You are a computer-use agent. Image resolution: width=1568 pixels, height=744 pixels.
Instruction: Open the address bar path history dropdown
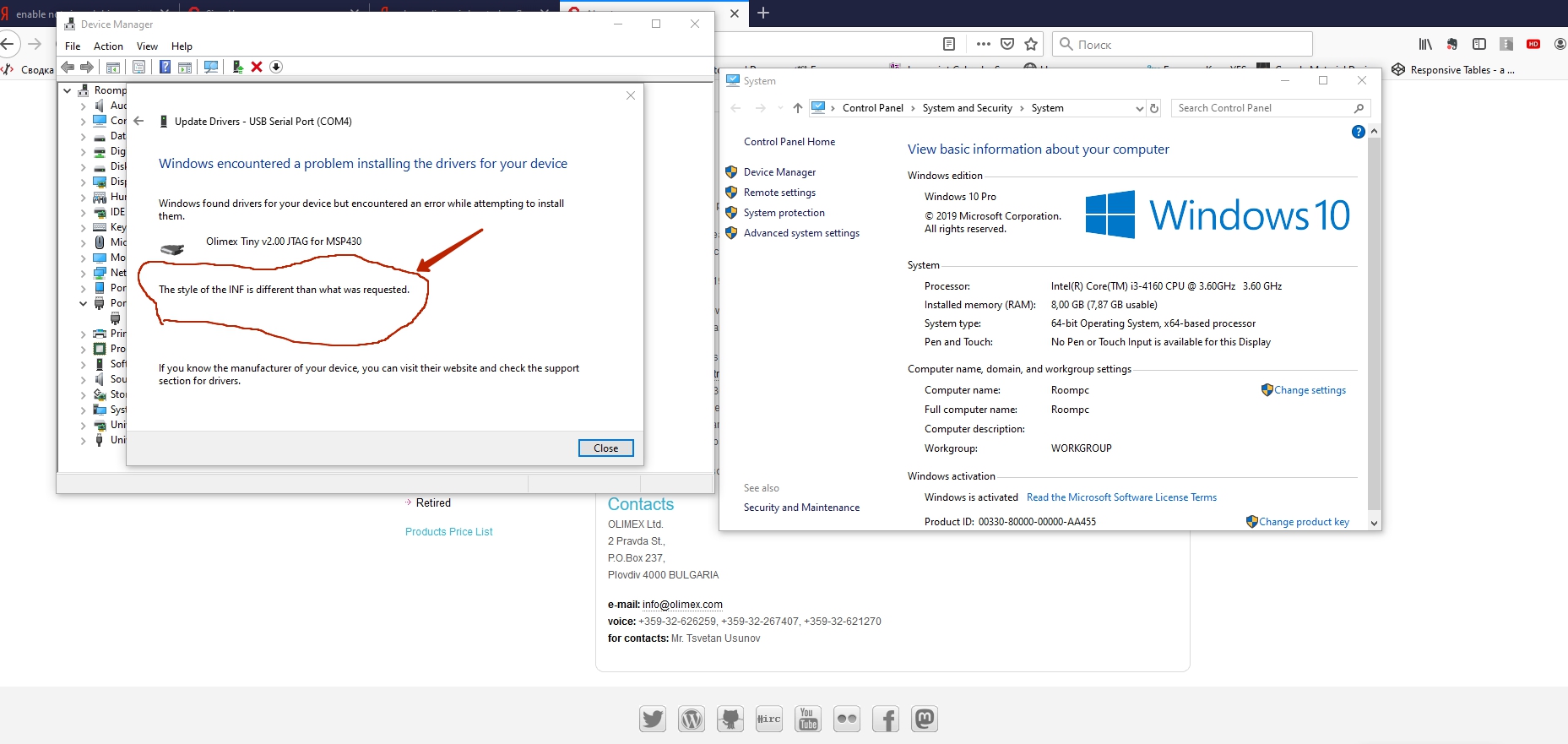tap(1139, 108)
